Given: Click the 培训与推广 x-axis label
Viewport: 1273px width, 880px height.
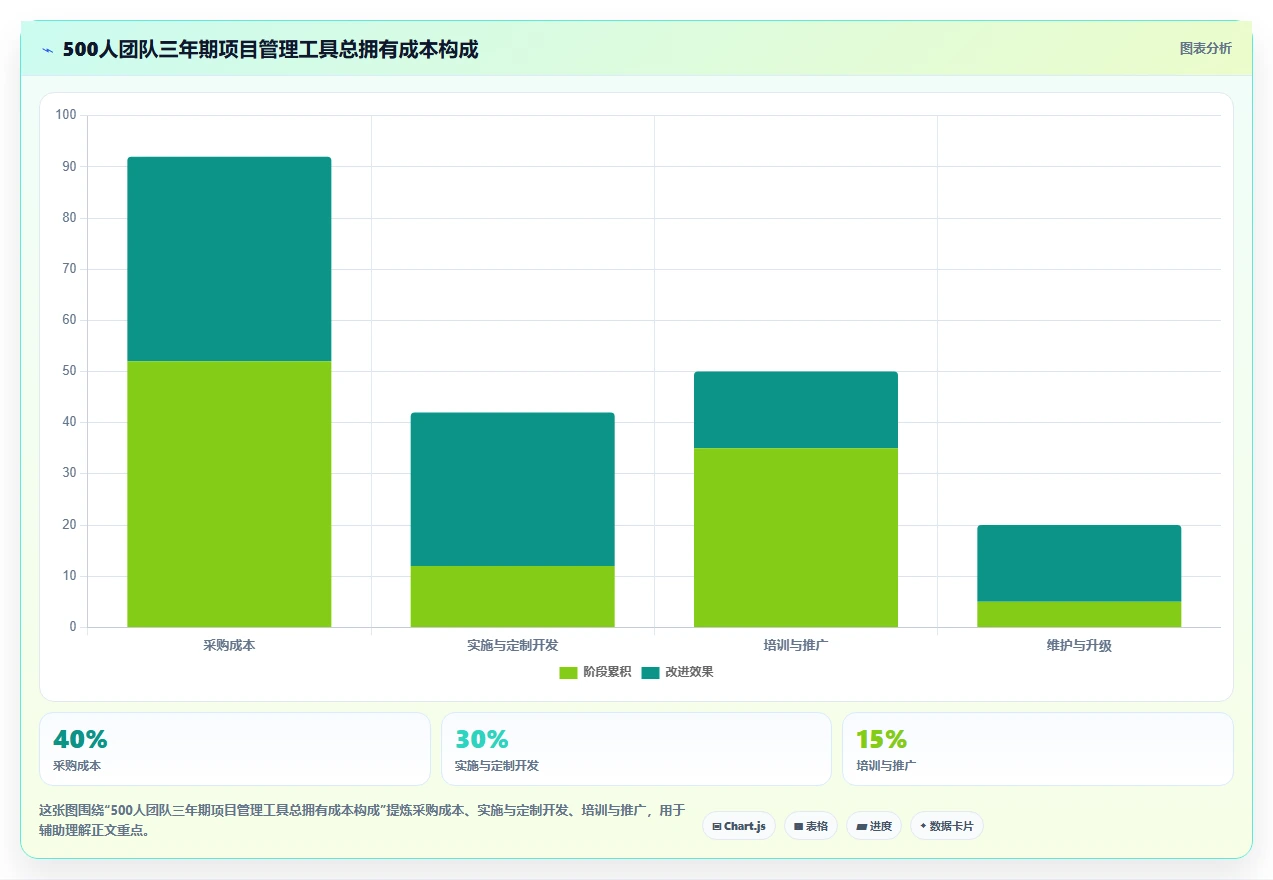Looking at the screenshot, I should [x=796, y=645].
